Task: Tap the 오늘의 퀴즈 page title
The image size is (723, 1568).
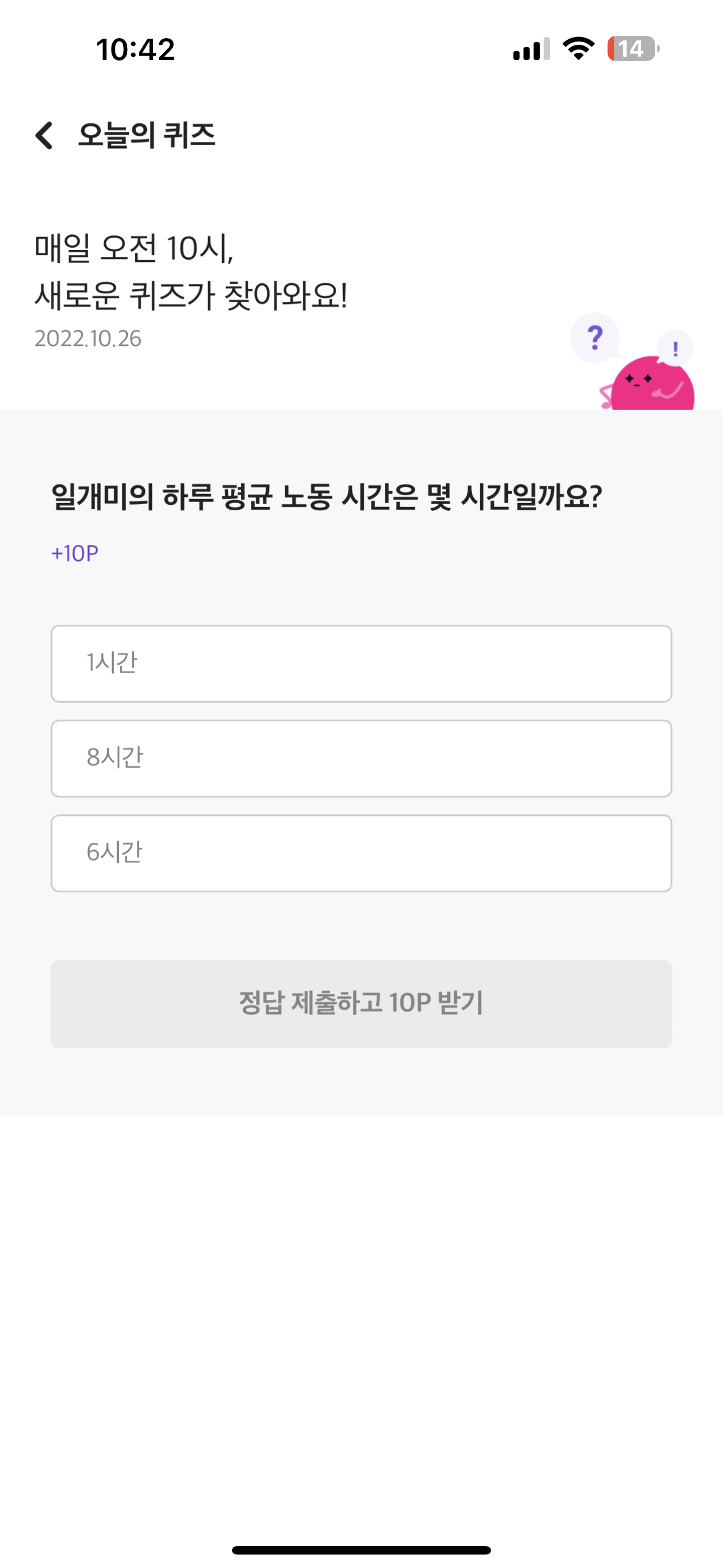Action: pos(147,135)
